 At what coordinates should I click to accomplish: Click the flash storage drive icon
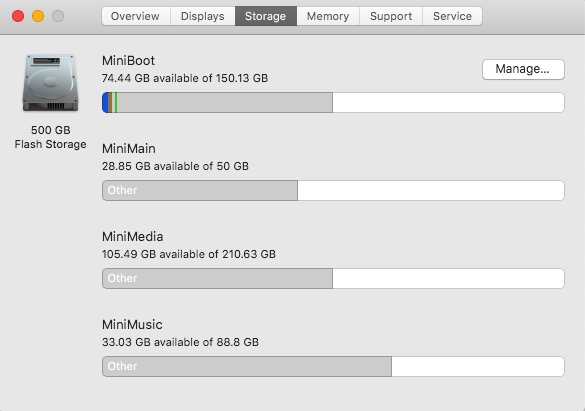(50, 82)
